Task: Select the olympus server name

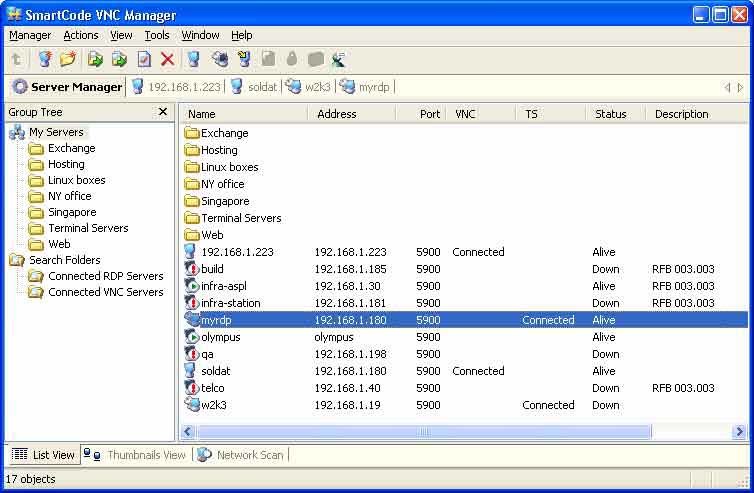Action: coord(221,337)
